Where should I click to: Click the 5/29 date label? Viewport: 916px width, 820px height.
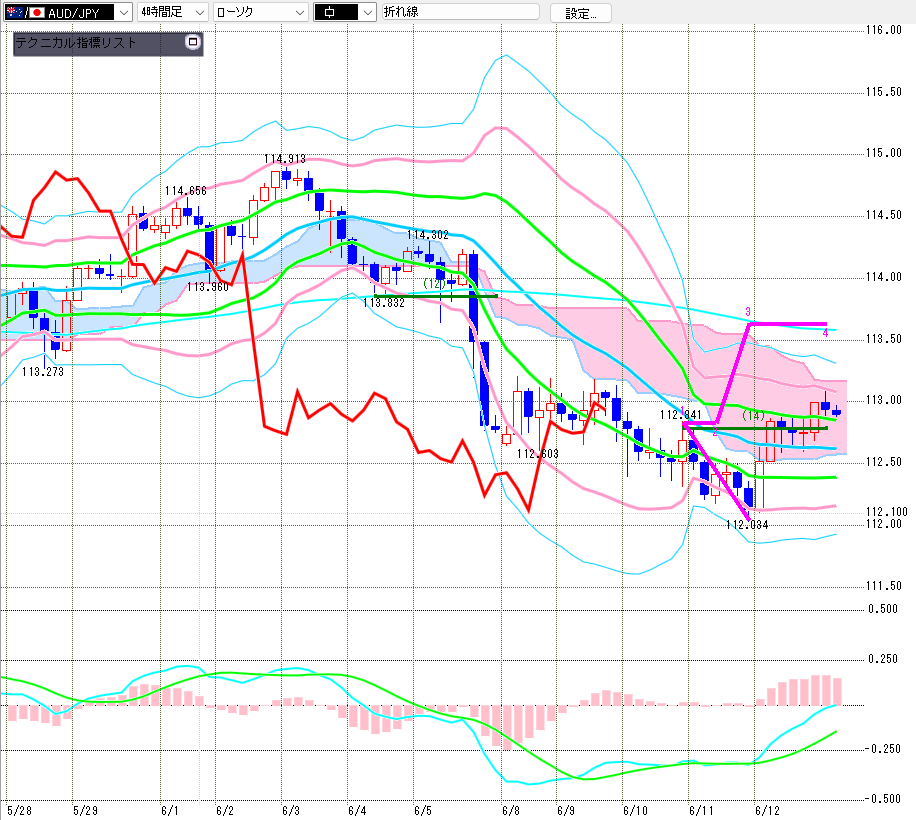[85, 811]
